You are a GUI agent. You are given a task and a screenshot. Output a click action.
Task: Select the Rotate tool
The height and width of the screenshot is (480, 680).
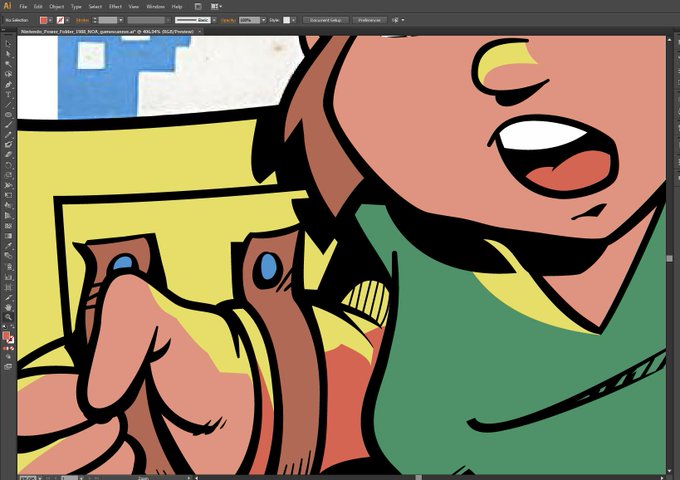[x=8, y=165]
